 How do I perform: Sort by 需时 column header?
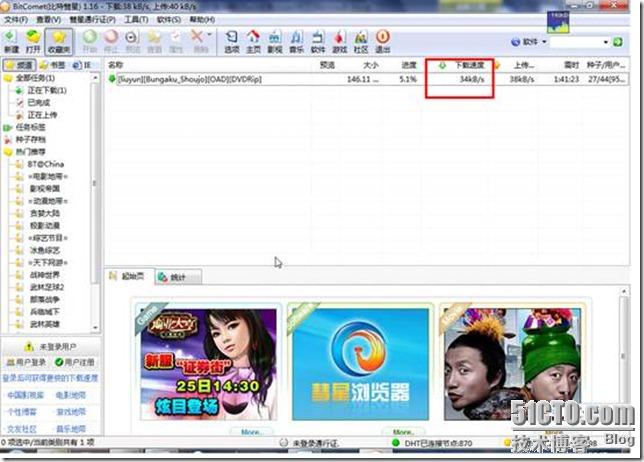(571, 65)
